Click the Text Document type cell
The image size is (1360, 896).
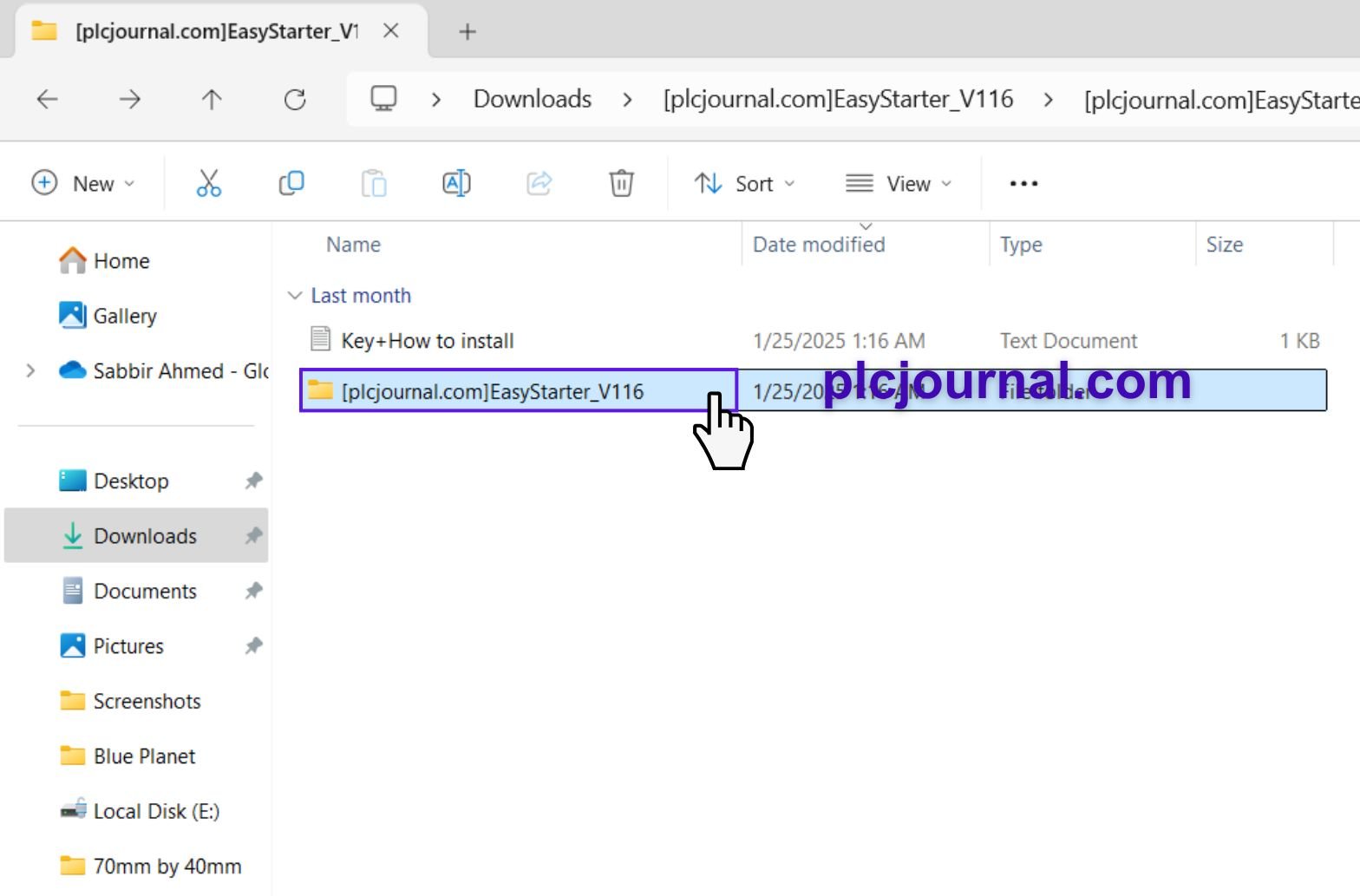pyautogui.click(x=1068, y=341)
